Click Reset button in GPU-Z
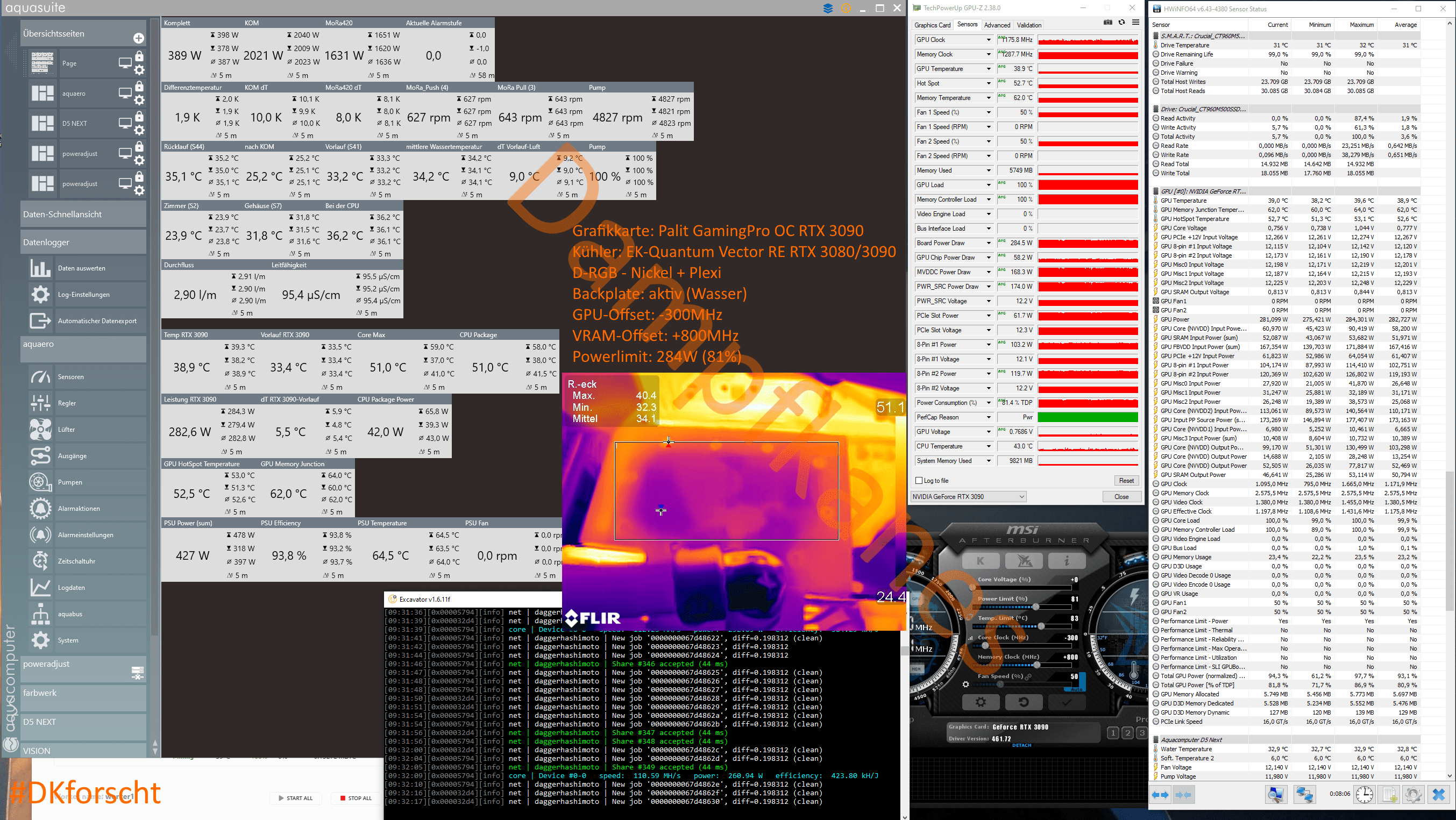 [1126, 481]
